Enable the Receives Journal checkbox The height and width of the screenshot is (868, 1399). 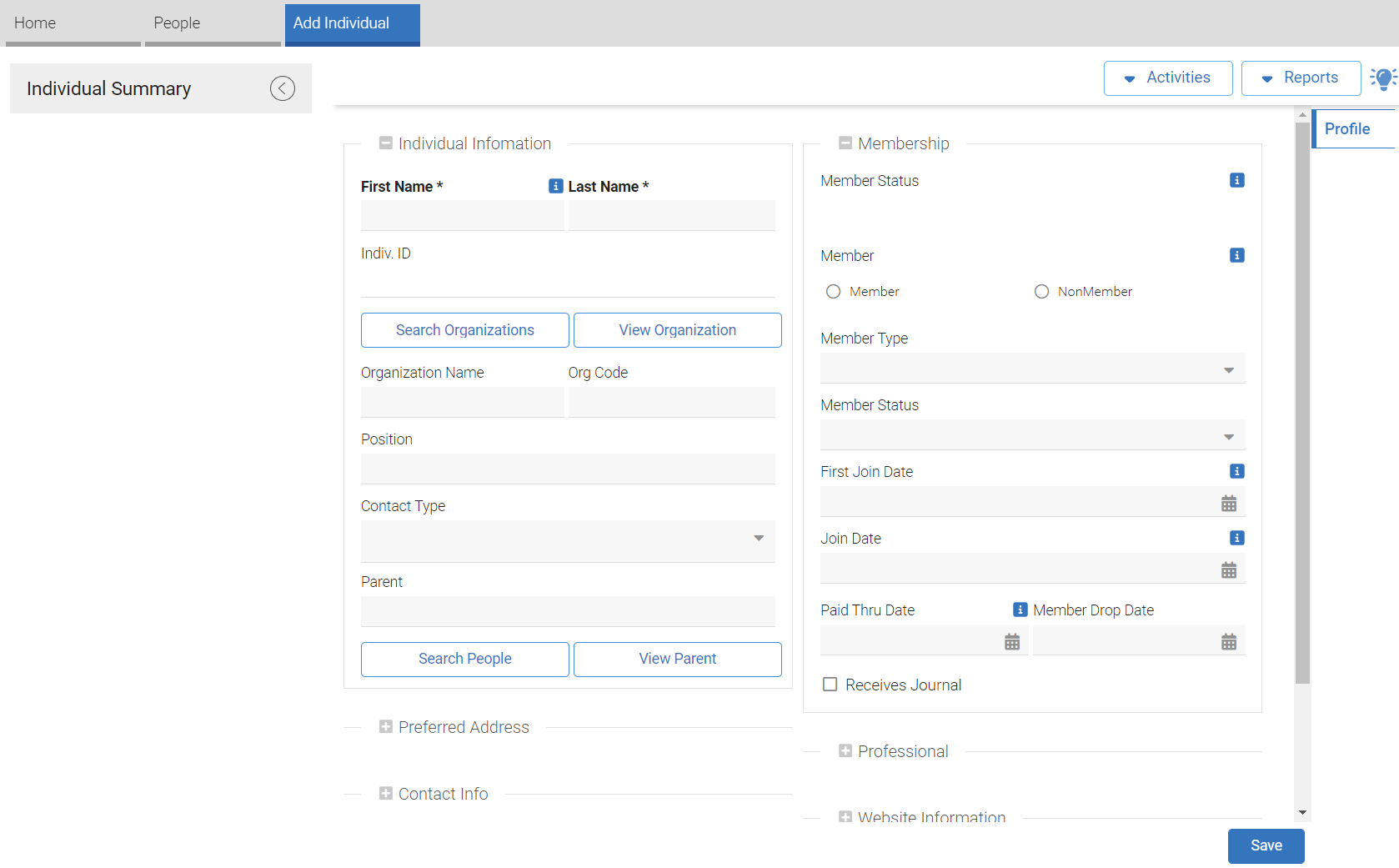coord(830,685)
